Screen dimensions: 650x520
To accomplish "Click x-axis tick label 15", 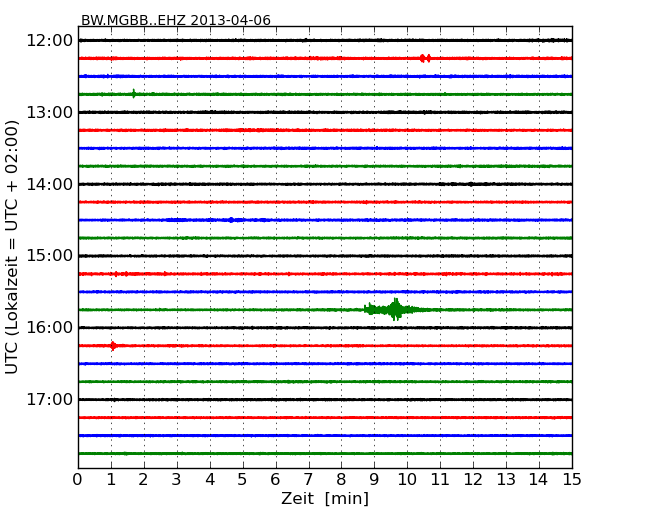I will pyautogui.click(x=572, y=480).
